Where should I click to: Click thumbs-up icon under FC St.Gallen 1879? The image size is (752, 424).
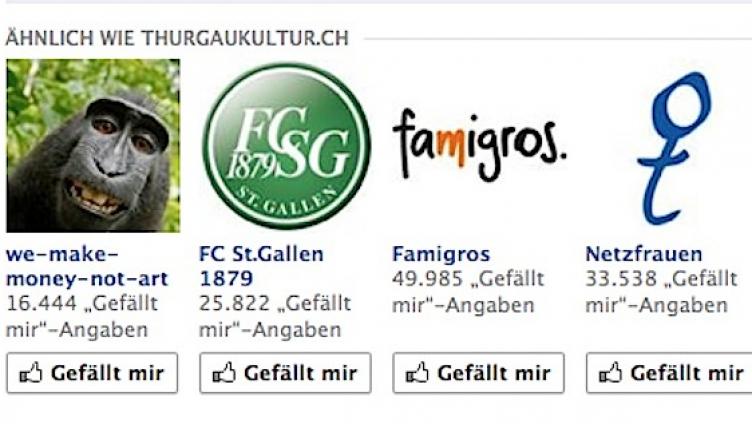(224, 373)
